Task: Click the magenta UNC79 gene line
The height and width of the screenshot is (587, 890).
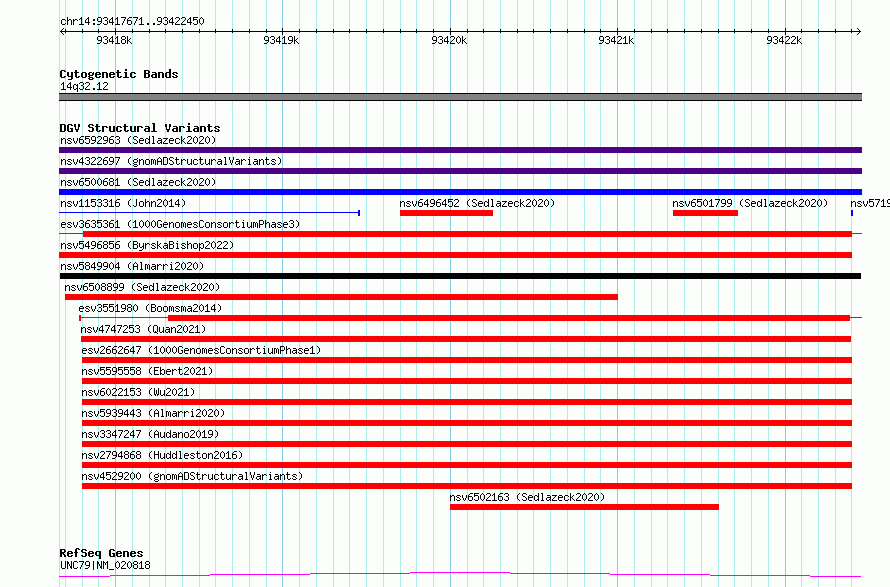Action: (460, 575)
